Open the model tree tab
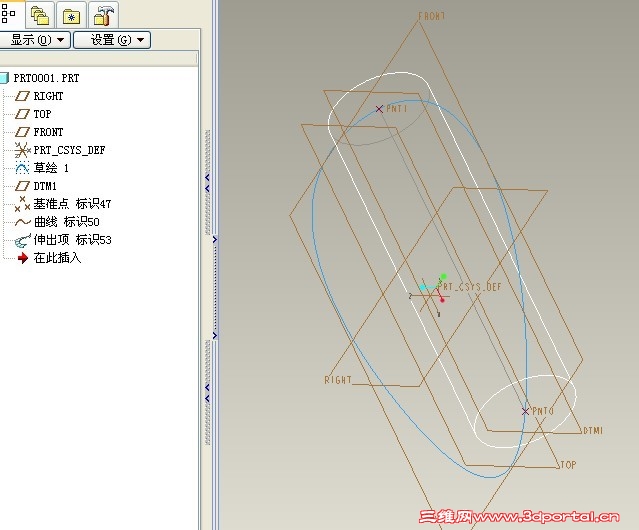This screenshot has height=530, width=639. coord(9,14)
